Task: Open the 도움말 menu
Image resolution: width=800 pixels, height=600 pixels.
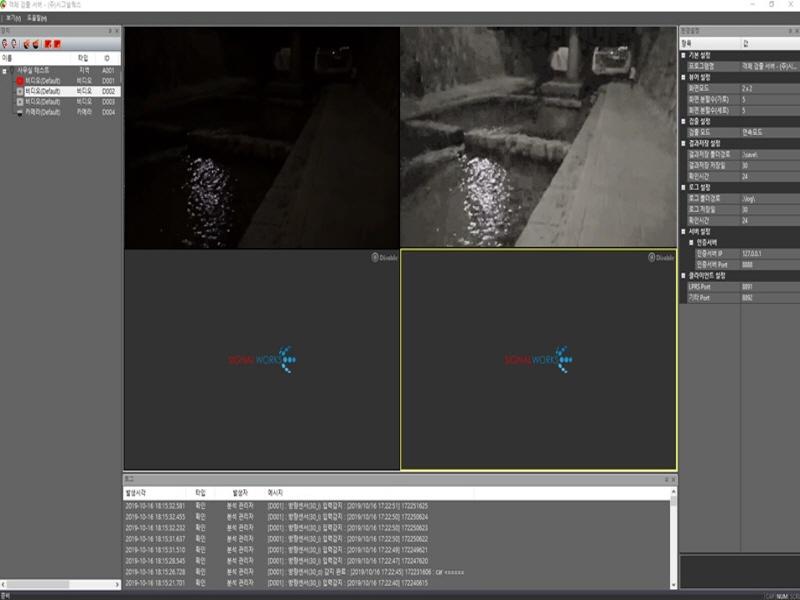Action: pyautogui.click(x=37, y=18)
